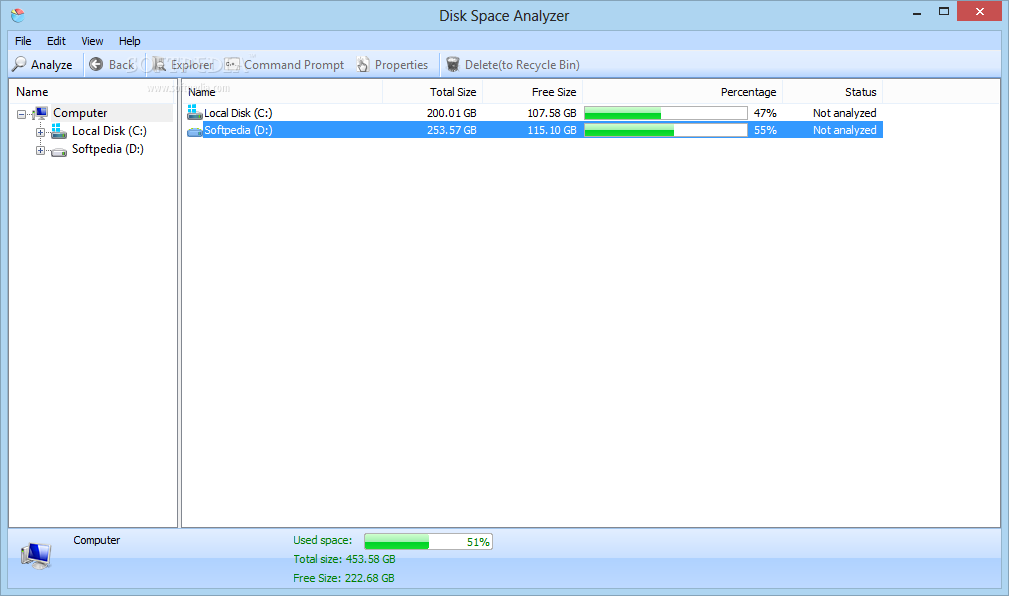Open the Edit menu
The image size is (1009, 596).
click(56, 41)
